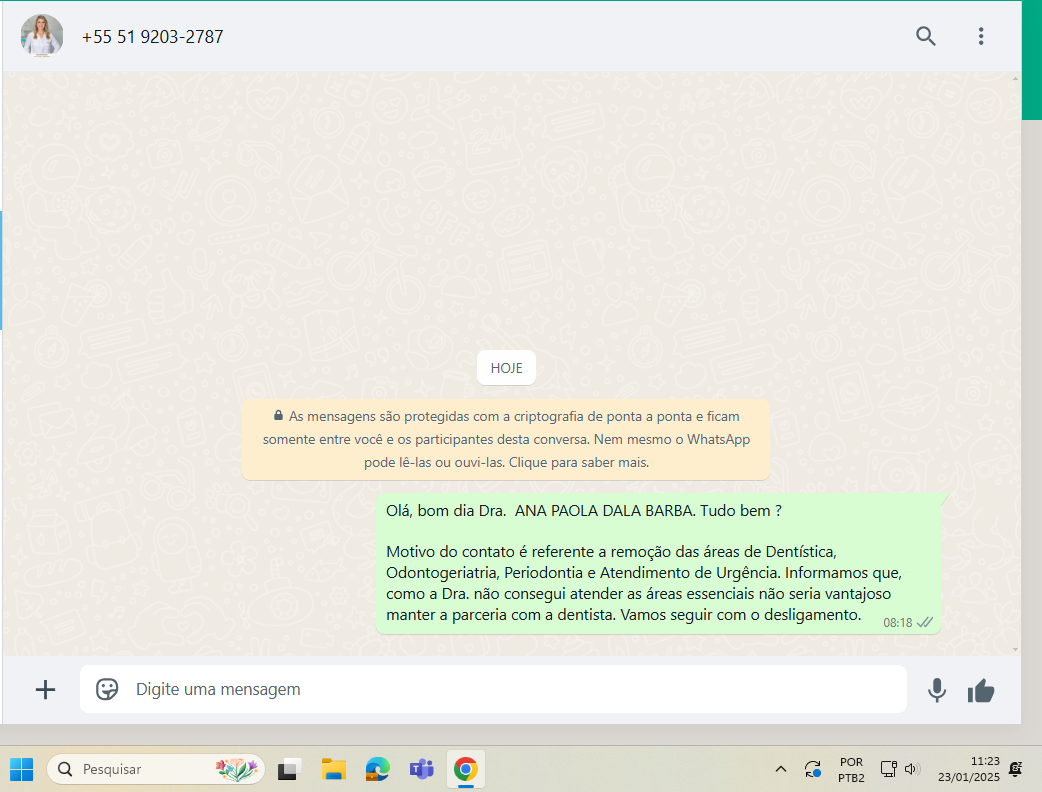Click the chat scrollbar up arrow
Image resolution: width=1042 pixels, height=792 pixels.
pyautogui.click(x=1015, y=78)
